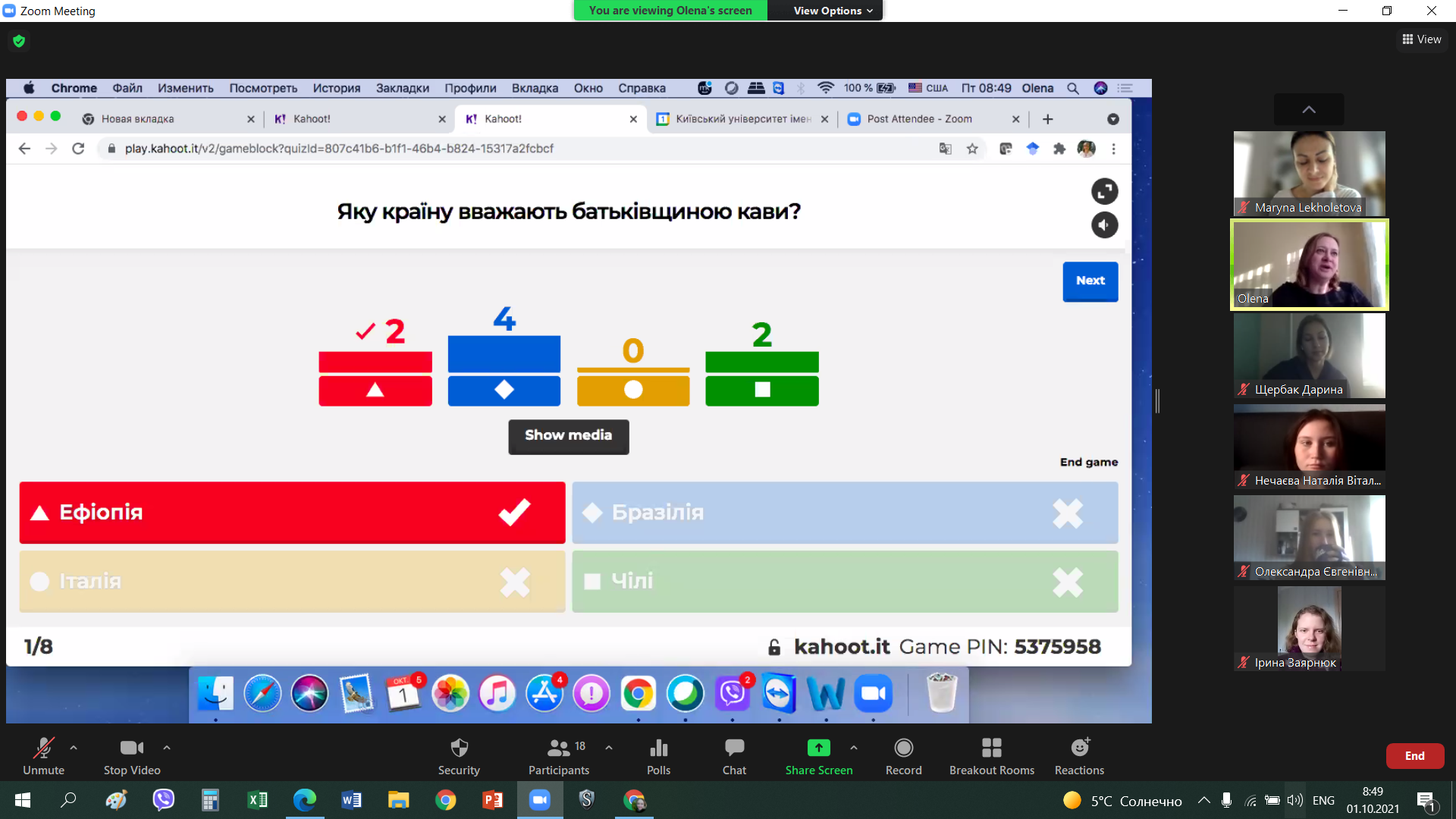This screenshot has height=819, width=1456.
Task: Open the Polls icon
Action: [658, 748]
